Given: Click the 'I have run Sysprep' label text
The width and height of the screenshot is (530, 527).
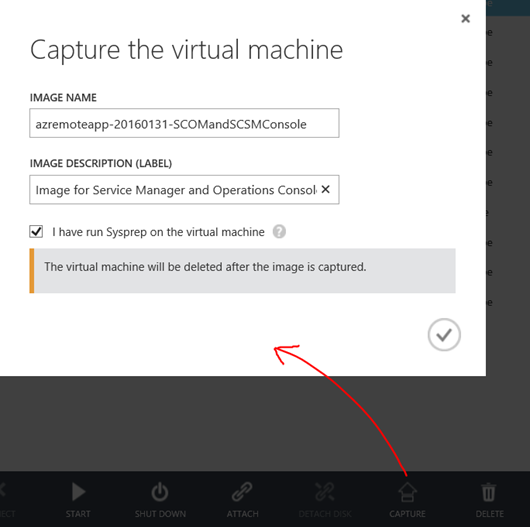Looking at the screenshot, I should 158,232.
